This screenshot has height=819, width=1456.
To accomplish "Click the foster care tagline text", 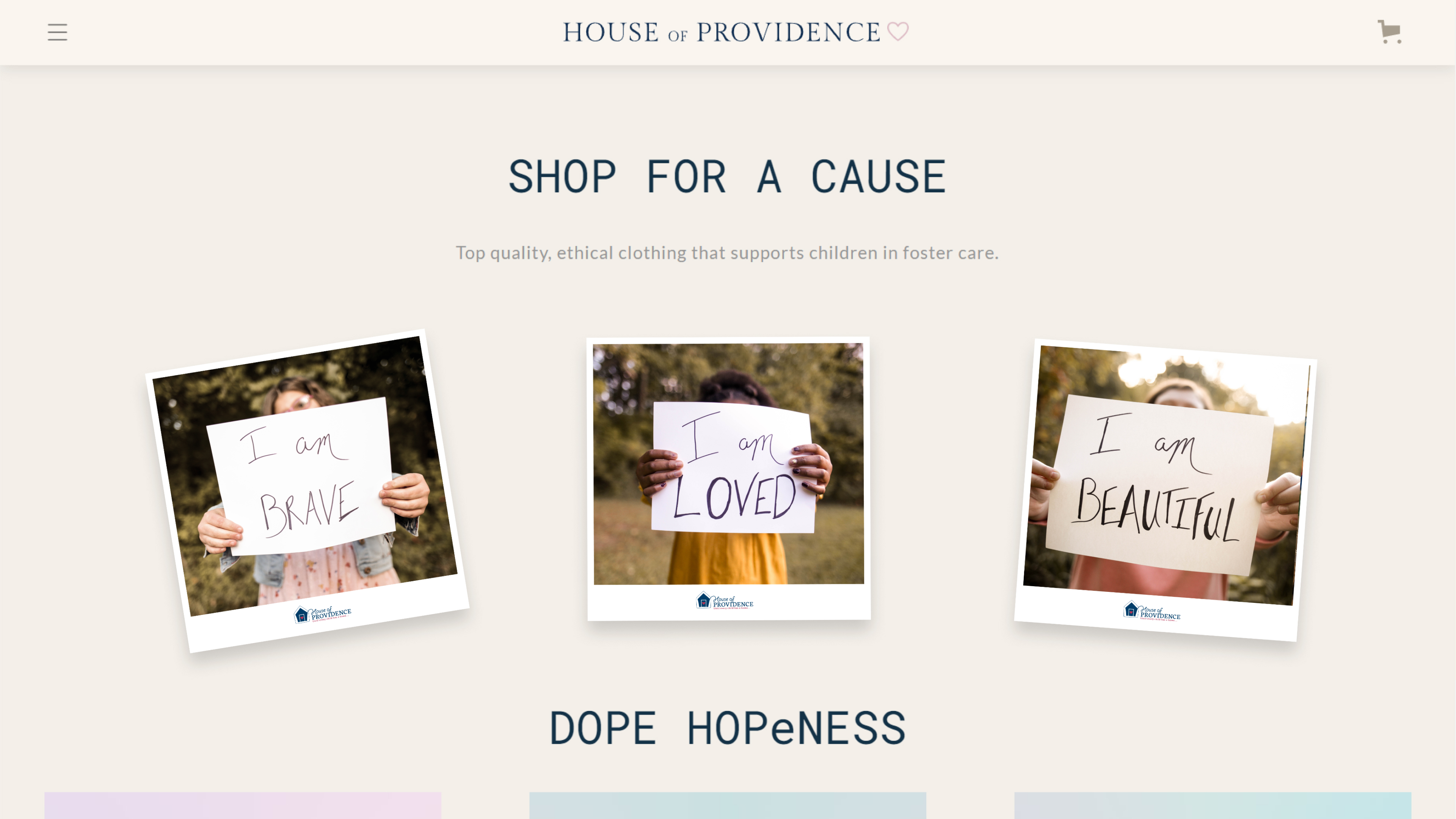I will tap(727, 253).
